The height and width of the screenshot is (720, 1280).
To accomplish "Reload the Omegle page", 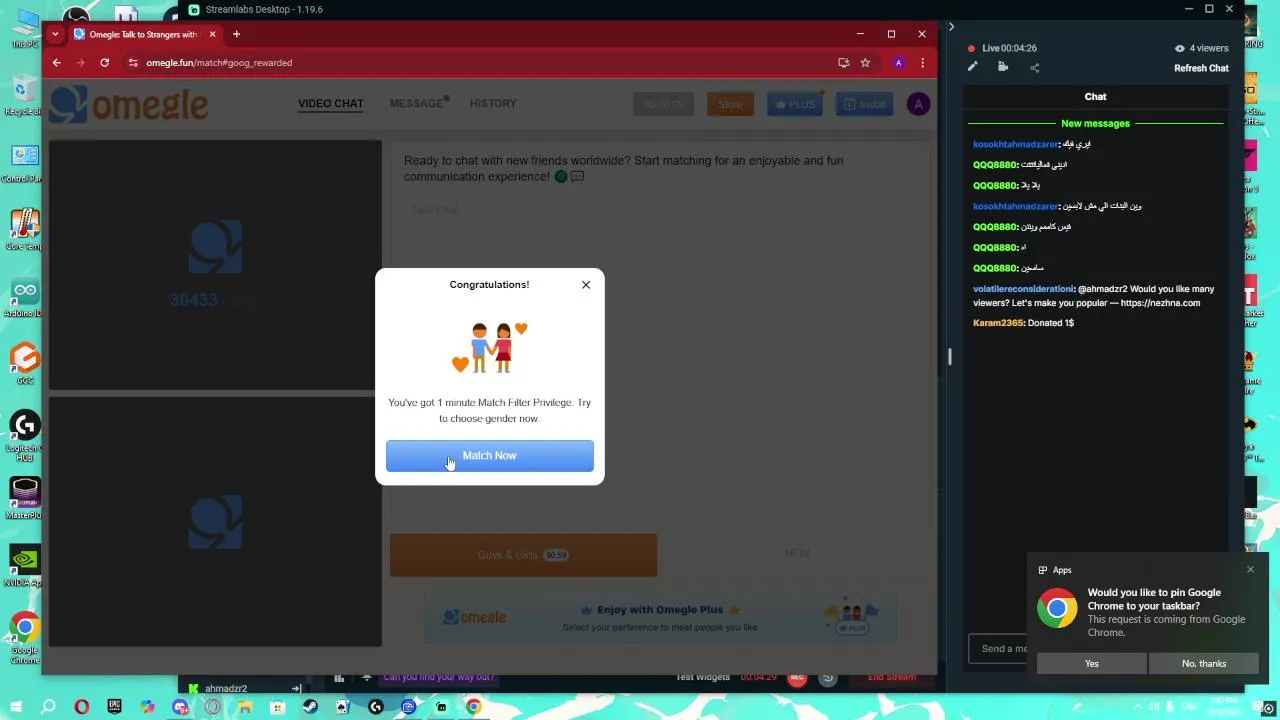I will [104, 62].
